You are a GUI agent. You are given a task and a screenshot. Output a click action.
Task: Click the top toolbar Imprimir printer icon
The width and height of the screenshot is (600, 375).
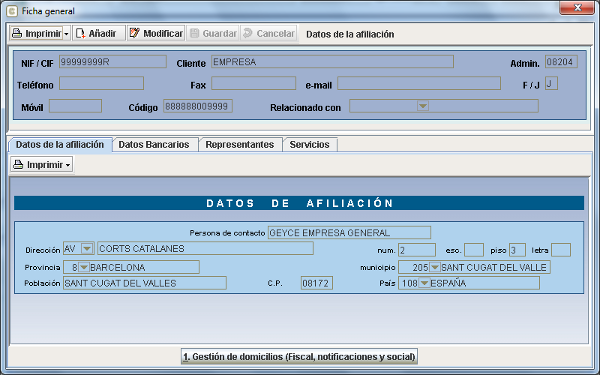coord(17,33)
